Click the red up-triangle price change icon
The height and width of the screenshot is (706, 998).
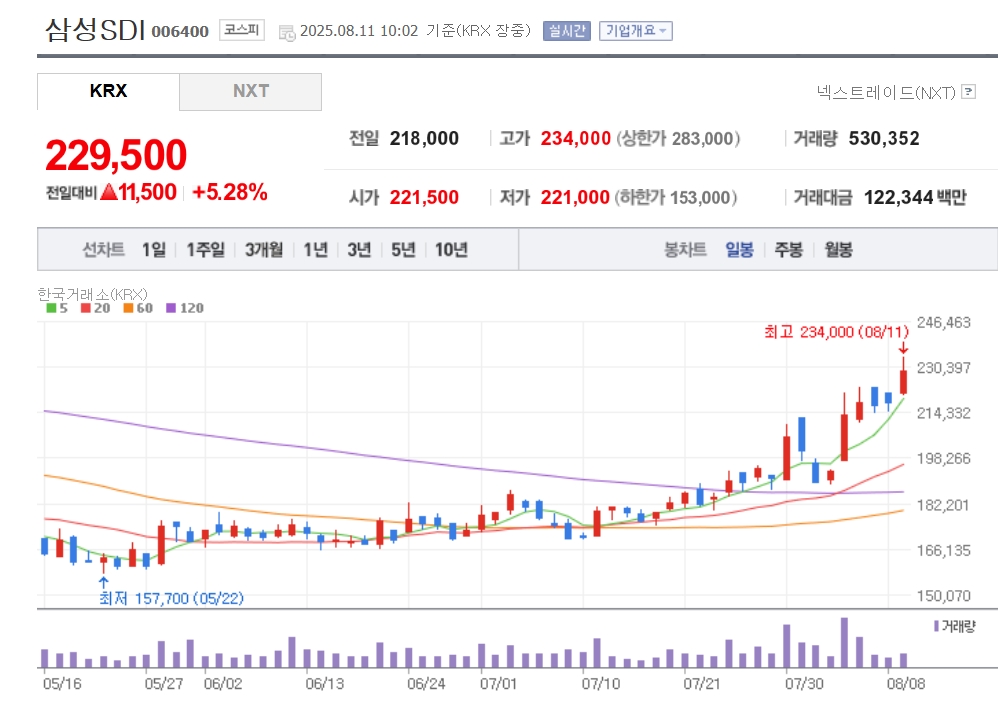(109, 192)
